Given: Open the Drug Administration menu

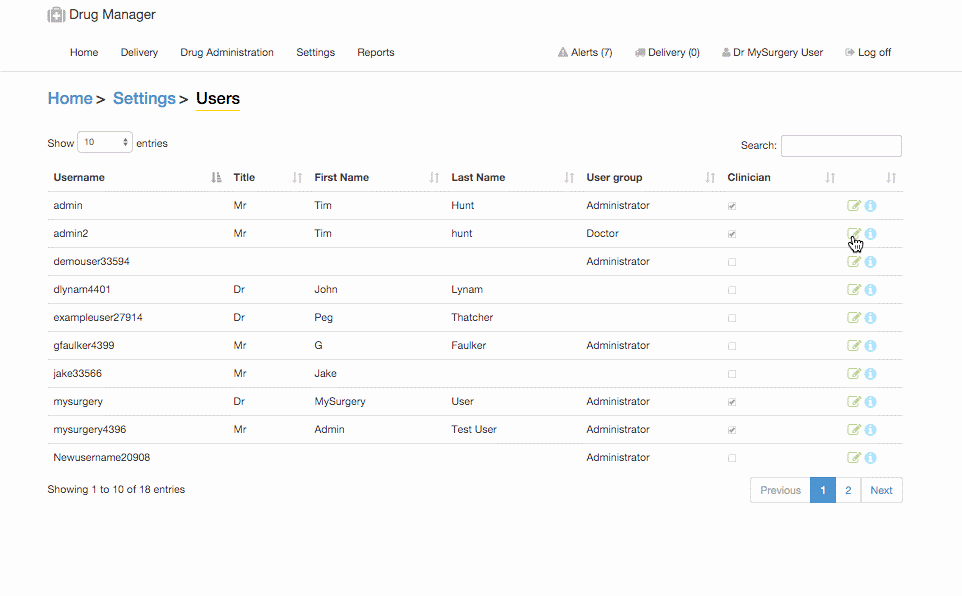Looking at the screenshot, I should tap(227, 52).
